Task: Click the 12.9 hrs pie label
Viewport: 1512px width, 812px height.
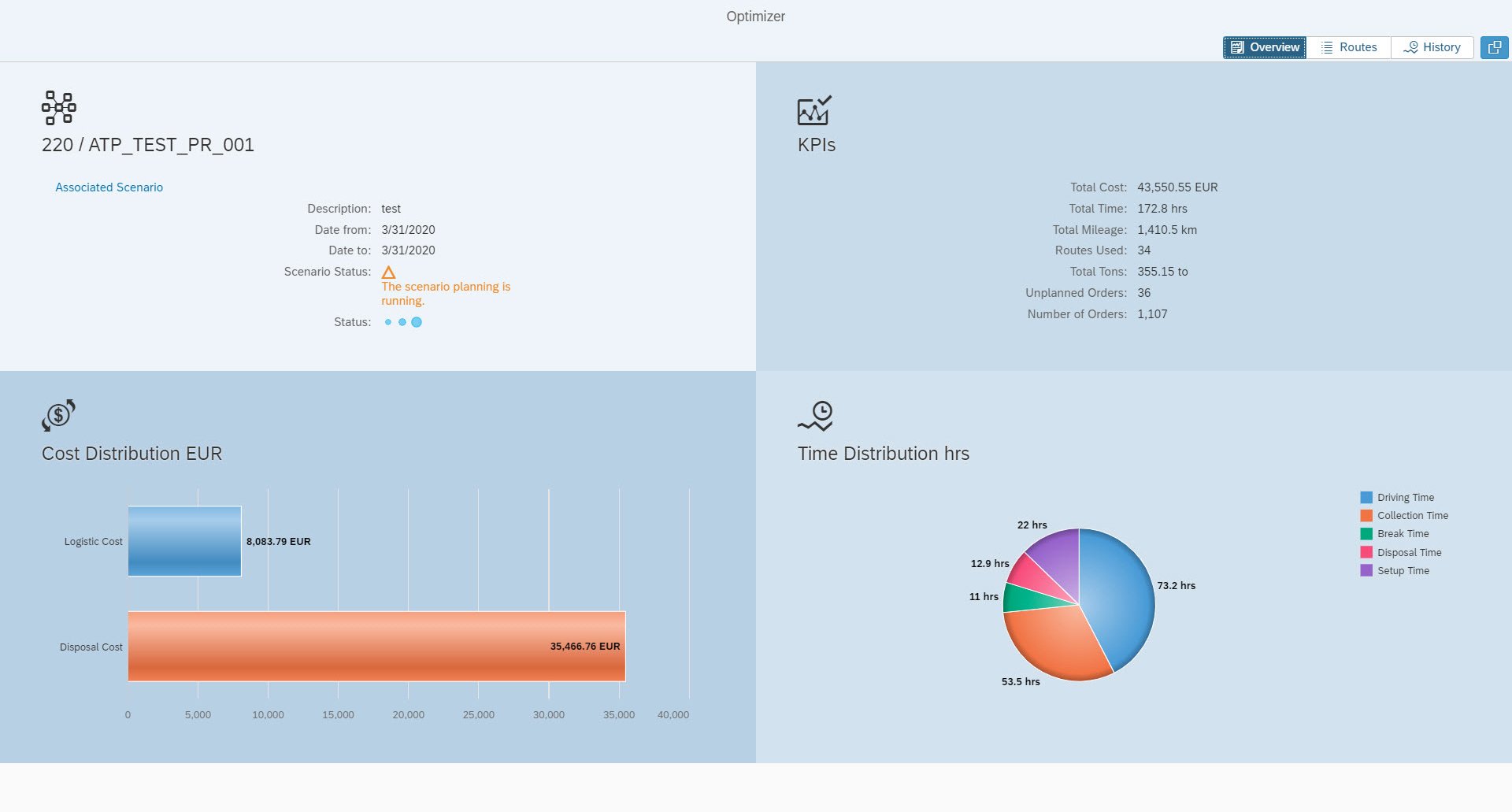Action: pos(990,564)
